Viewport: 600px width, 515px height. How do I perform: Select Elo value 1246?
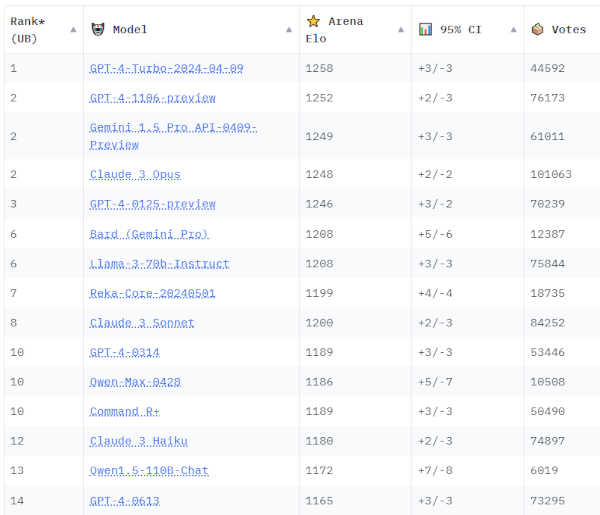point(319,204)
